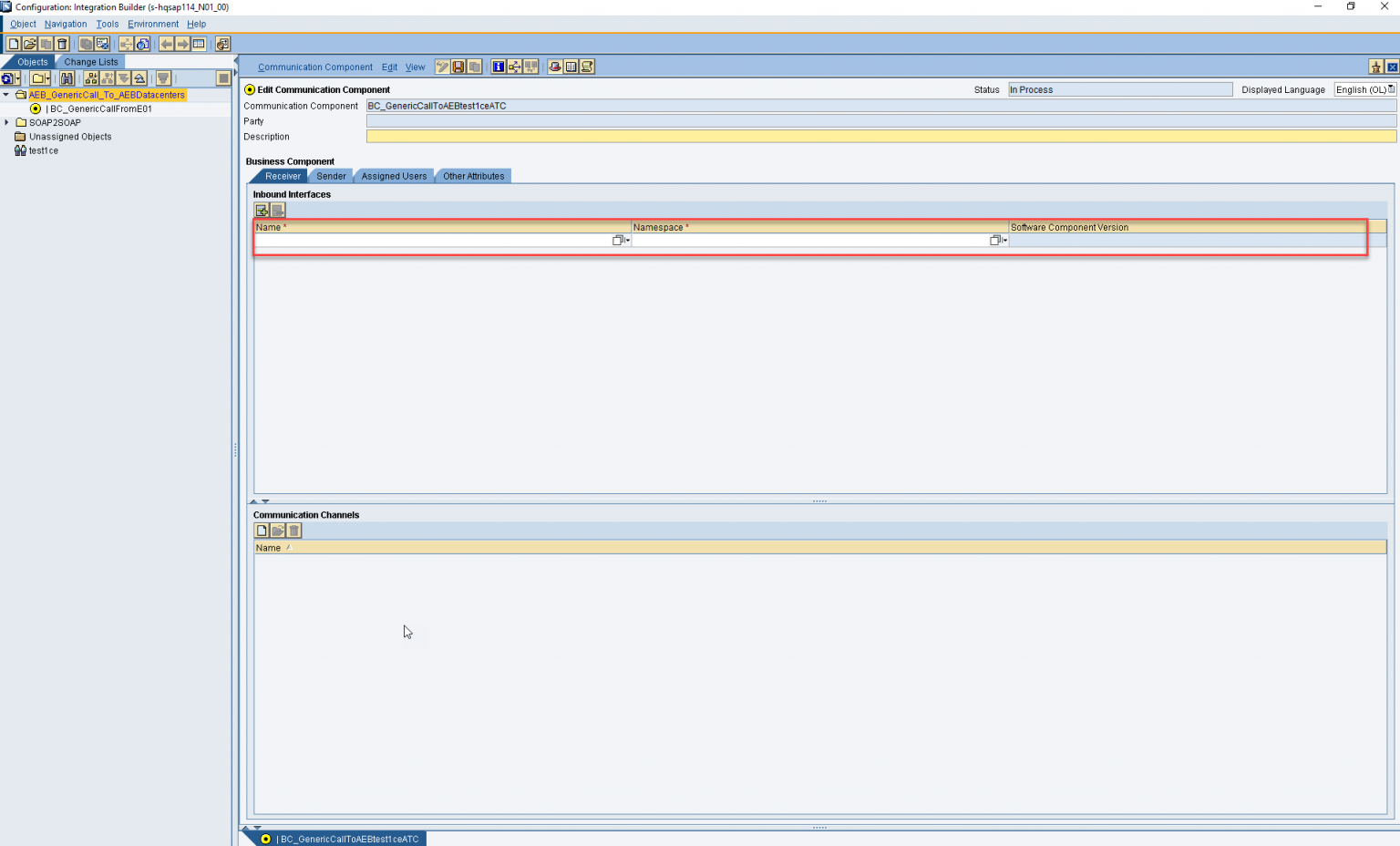Expand the SOAP2SOAP folder in tree
The height and width of the screenshot is (846, 1400).
tap(6, 122)
